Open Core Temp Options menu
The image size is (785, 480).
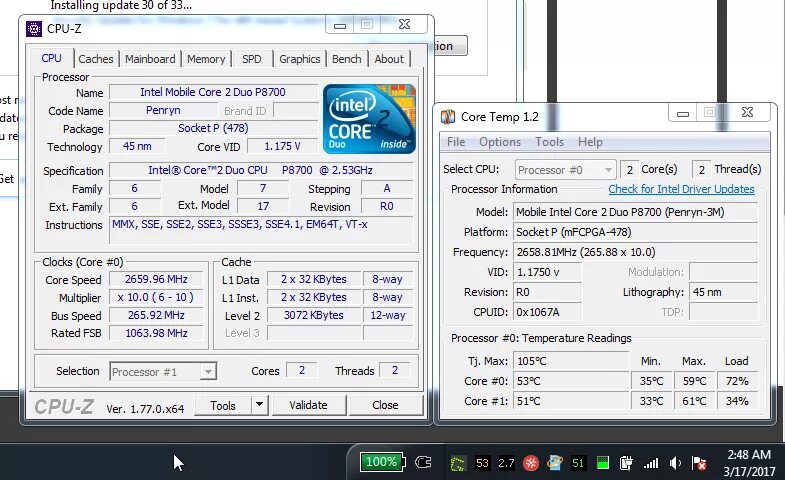[x=500, y=142]
